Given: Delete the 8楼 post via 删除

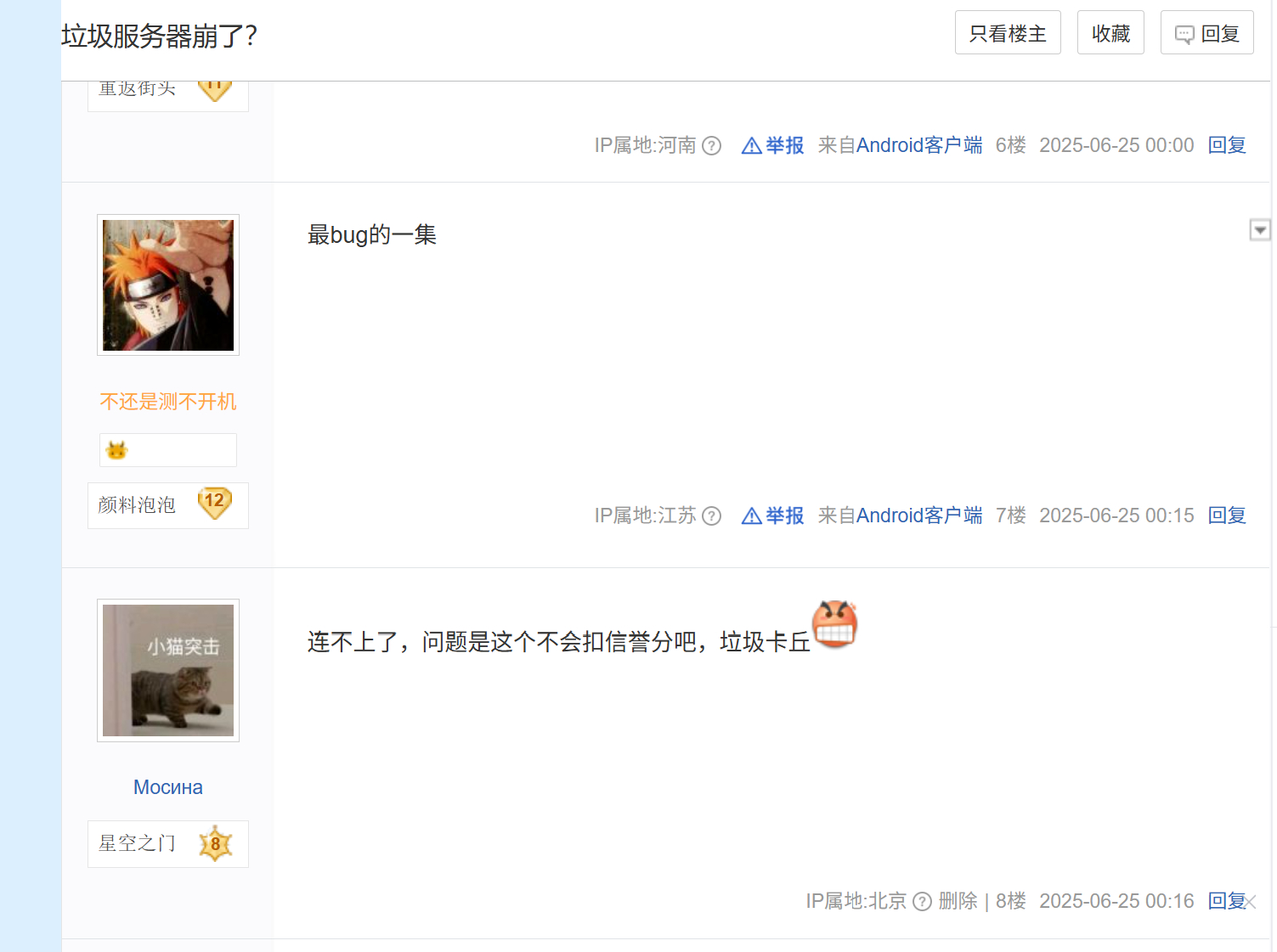Looking at the screenshot, I should pos(958,901).
